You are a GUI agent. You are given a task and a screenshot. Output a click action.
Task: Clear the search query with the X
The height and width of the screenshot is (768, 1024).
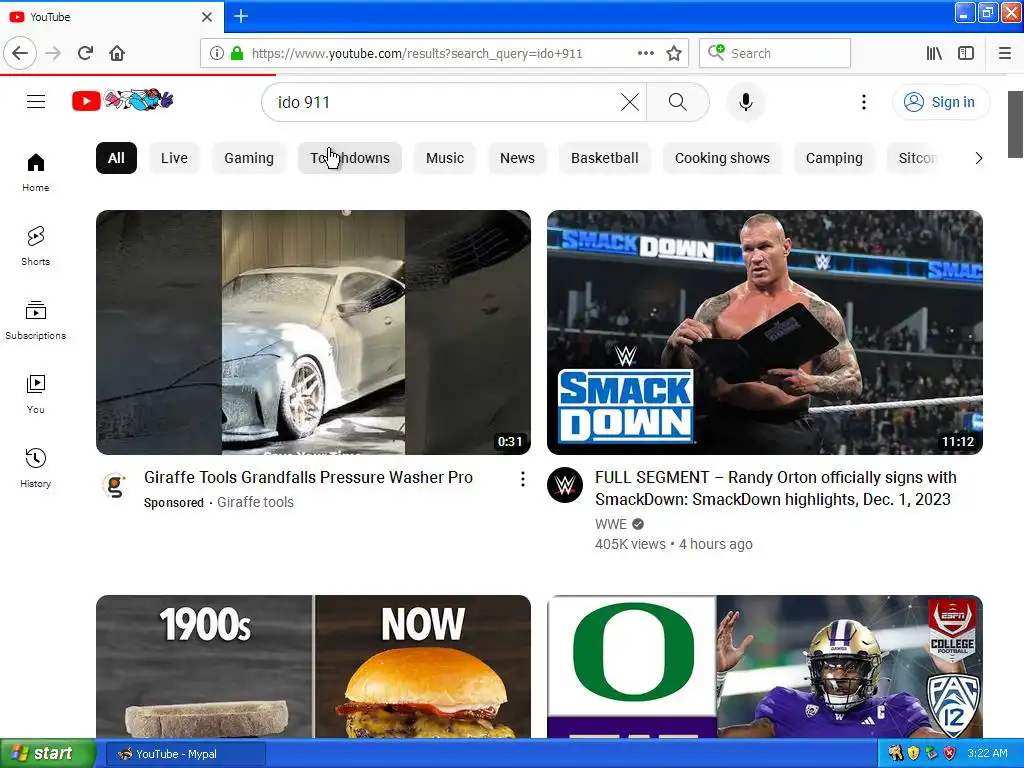(x=630, y=102)
